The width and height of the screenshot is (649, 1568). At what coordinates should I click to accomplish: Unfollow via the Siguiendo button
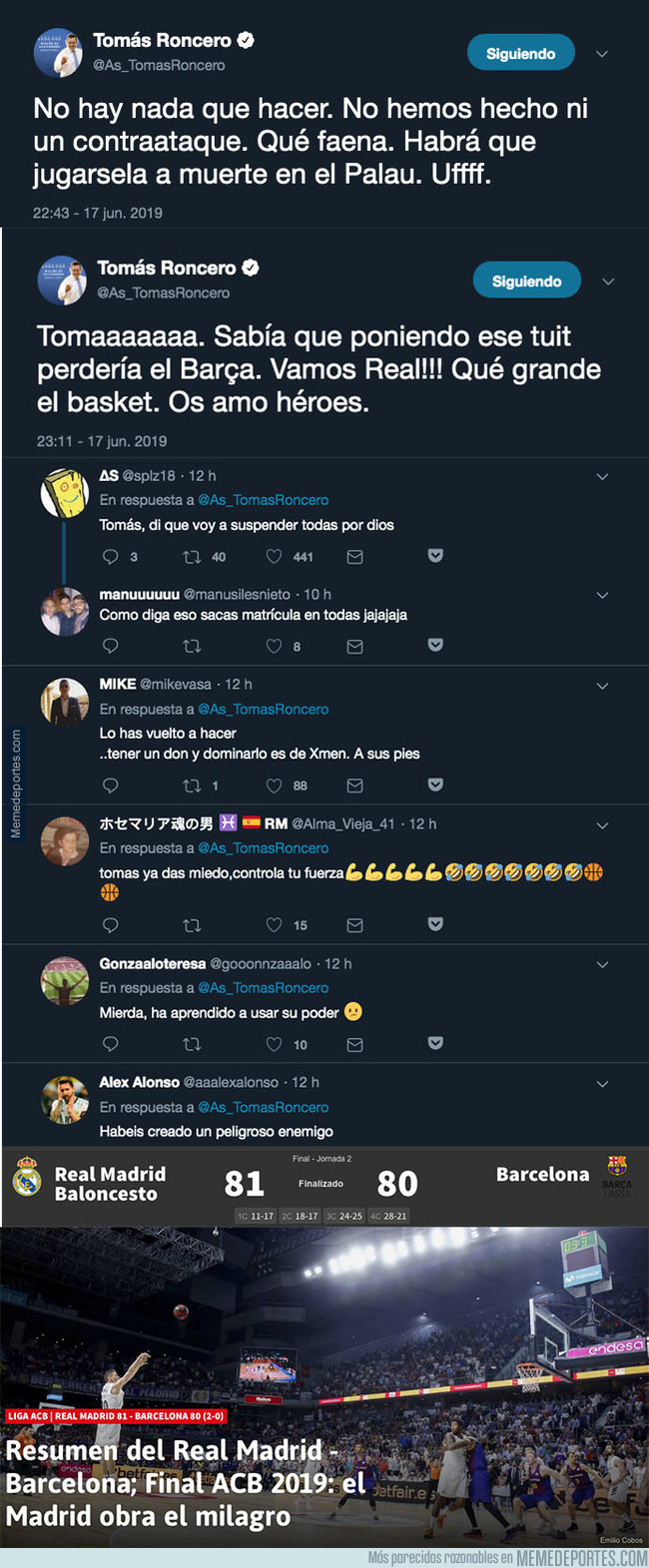pos(520,51)
